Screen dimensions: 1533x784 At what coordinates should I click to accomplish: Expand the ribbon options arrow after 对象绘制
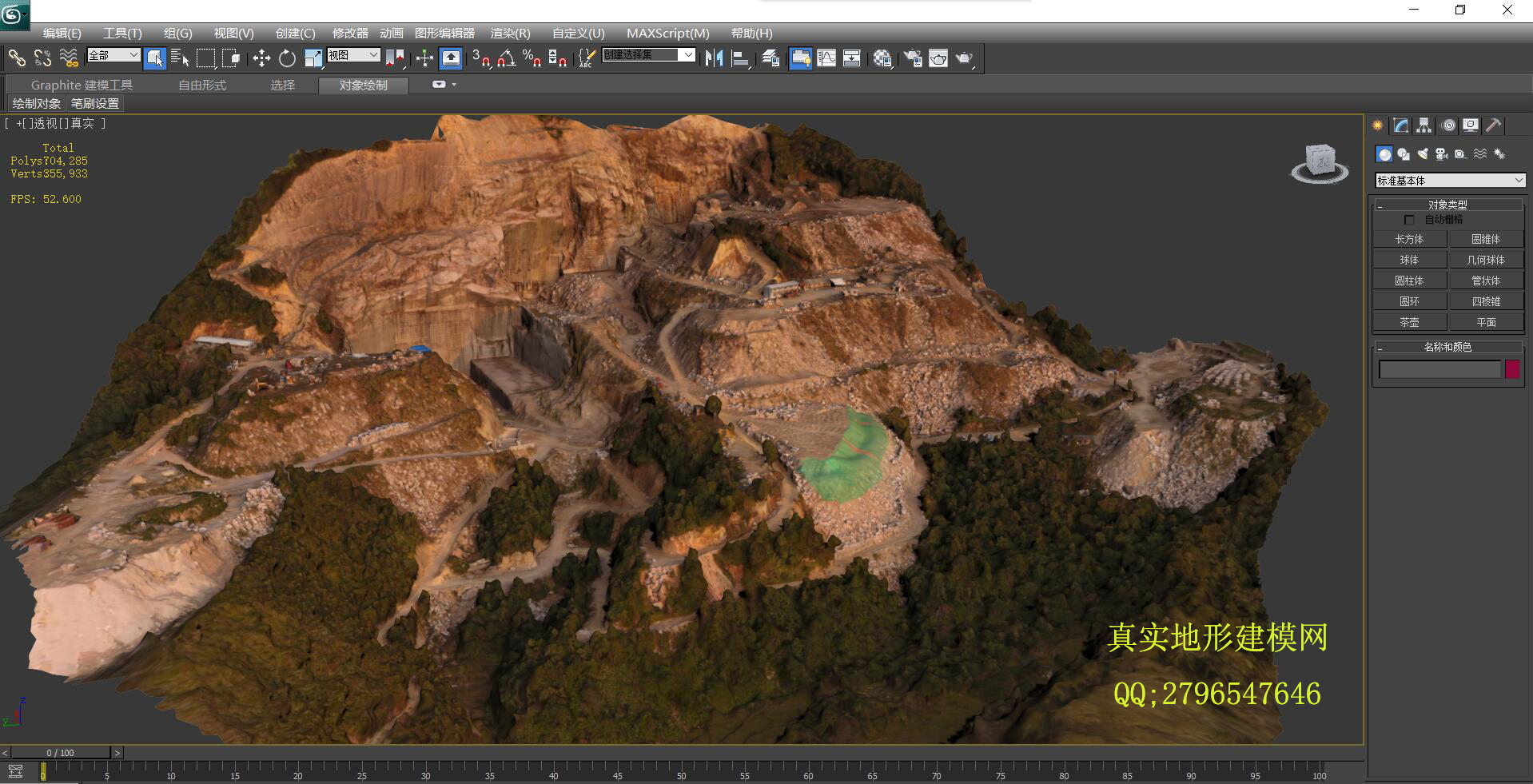(454, 84)
